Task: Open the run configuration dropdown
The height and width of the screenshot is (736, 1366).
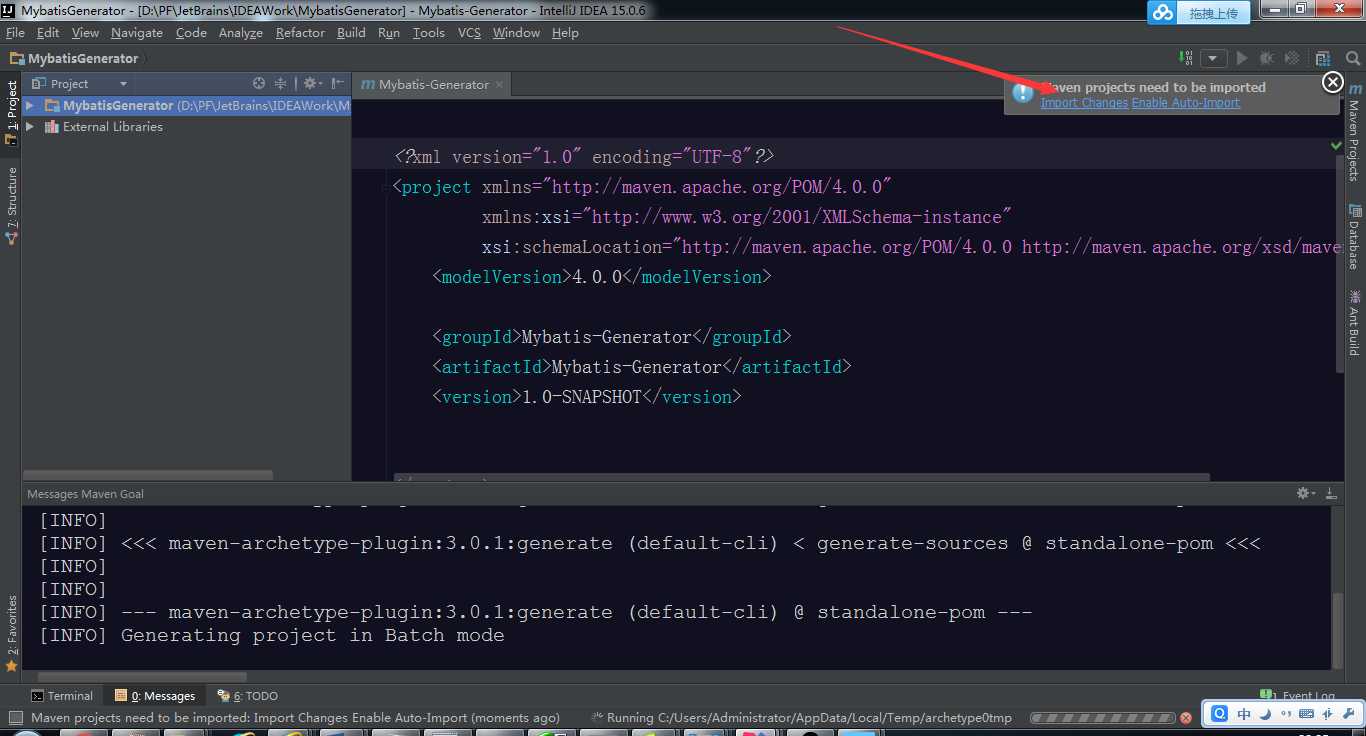Action: (x=1214, y=59)
